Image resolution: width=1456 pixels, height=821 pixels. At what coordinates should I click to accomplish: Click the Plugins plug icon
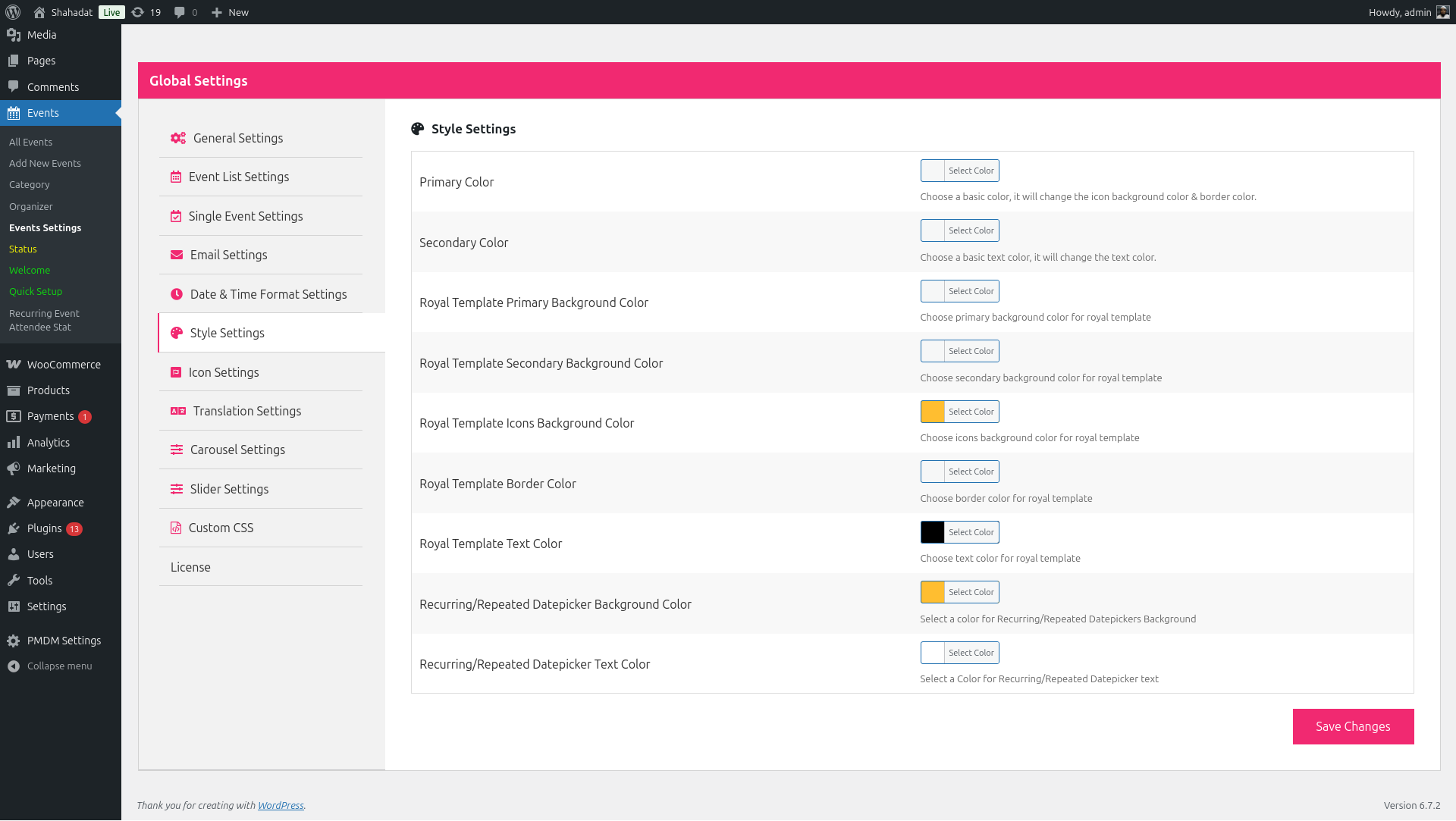pyautogui.click(x=14, y=528)
